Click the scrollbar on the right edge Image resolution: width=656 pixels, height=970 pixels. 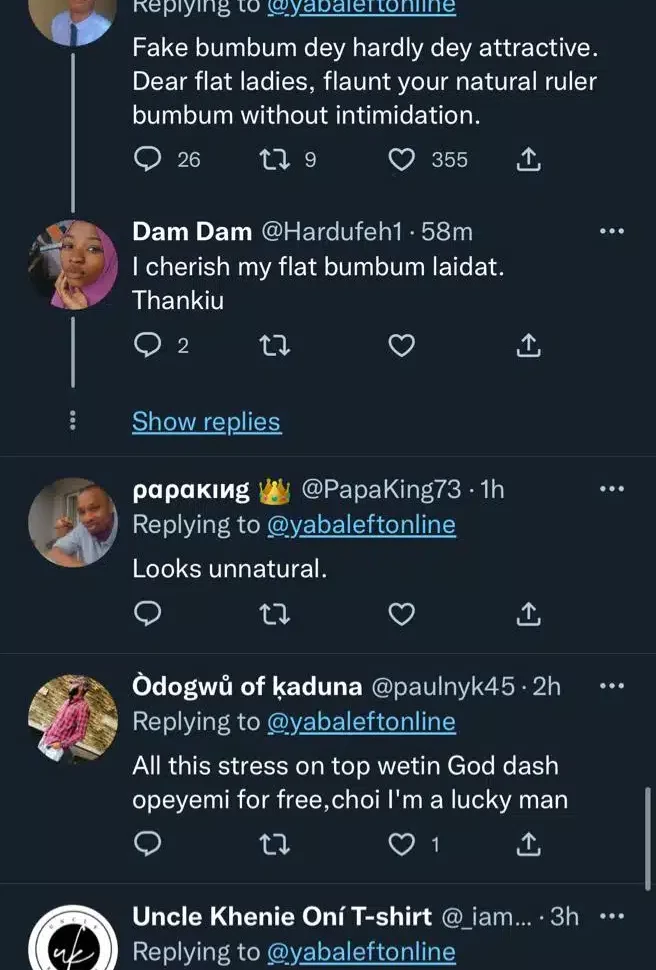[650, 833]
